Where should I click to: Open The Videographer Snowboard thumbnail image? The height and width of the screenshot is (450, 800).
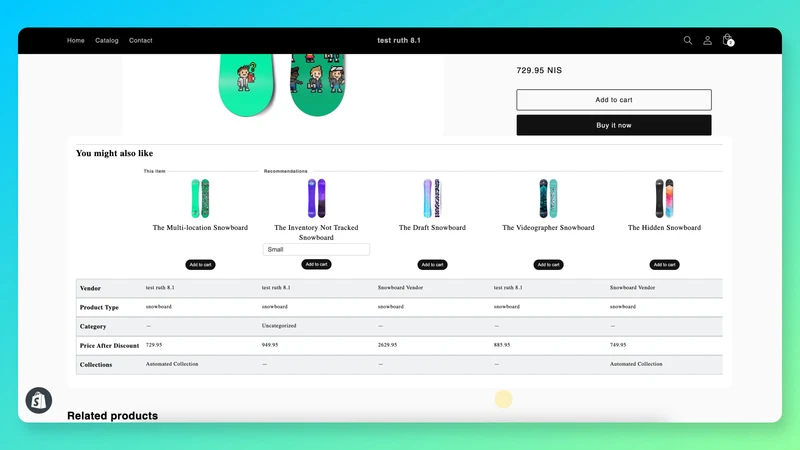[548, 198]
